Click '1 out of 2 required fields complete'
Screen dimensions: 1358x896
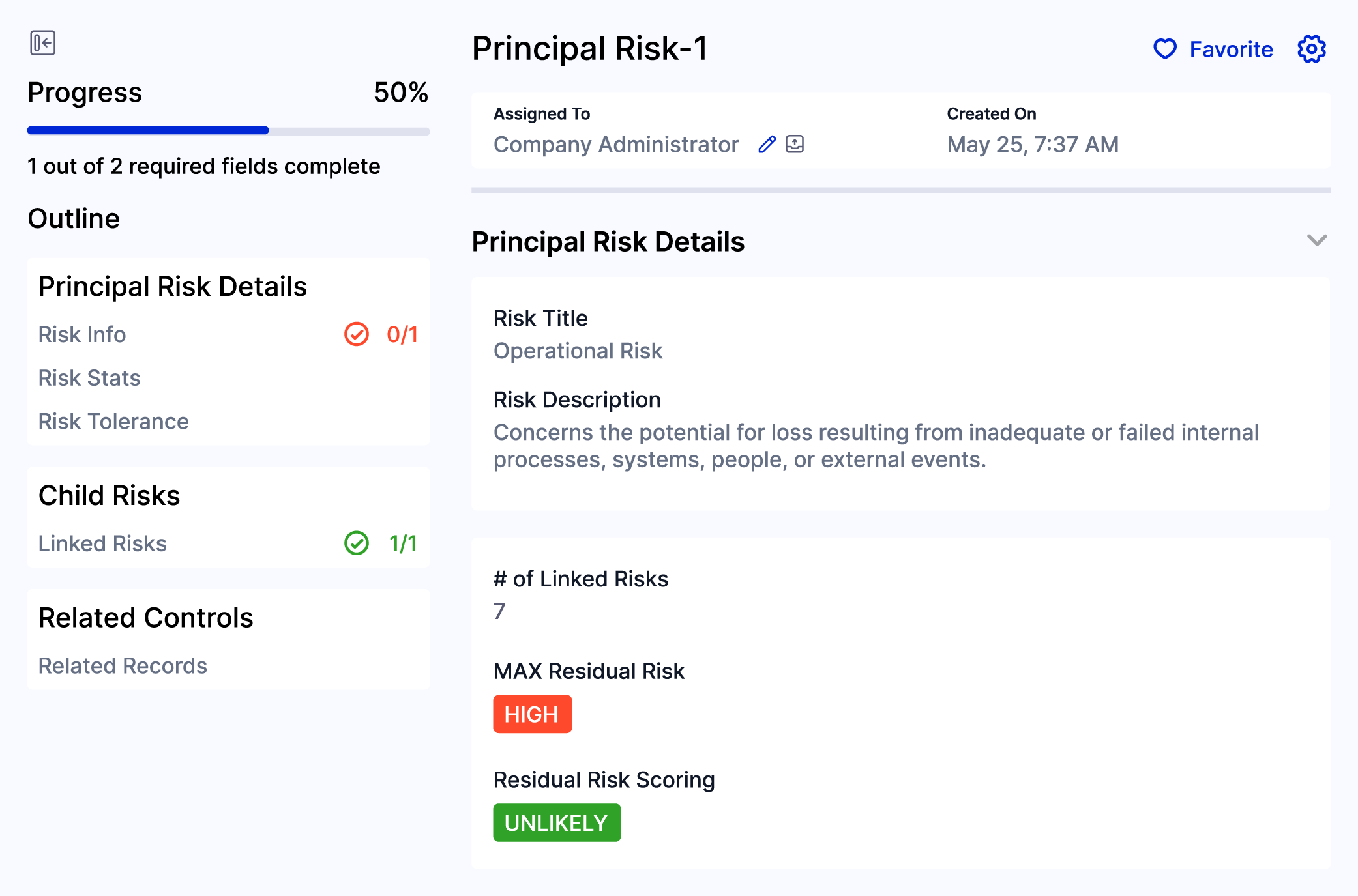click(x=203, y=166)
